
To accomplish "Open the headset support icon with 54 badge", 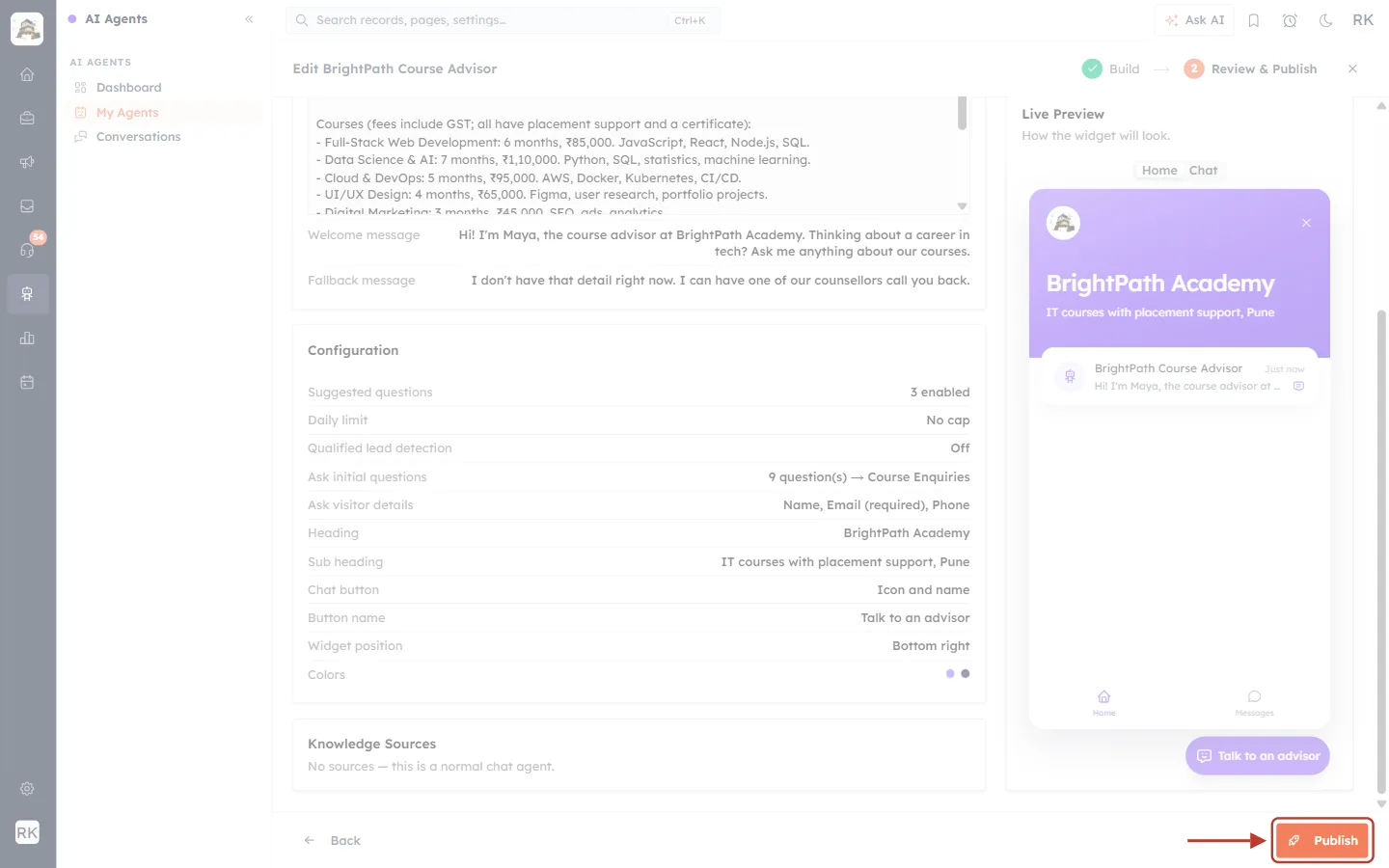I will pos(27,250).
